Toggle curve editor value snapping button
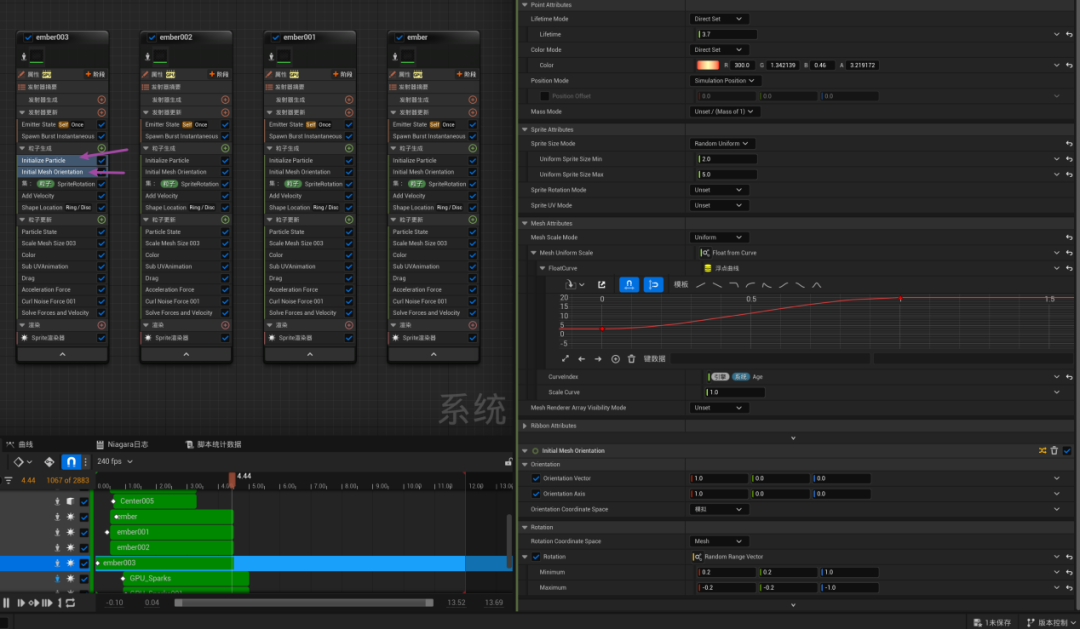This screenshot has height=629, width=1080. (653, 285)
